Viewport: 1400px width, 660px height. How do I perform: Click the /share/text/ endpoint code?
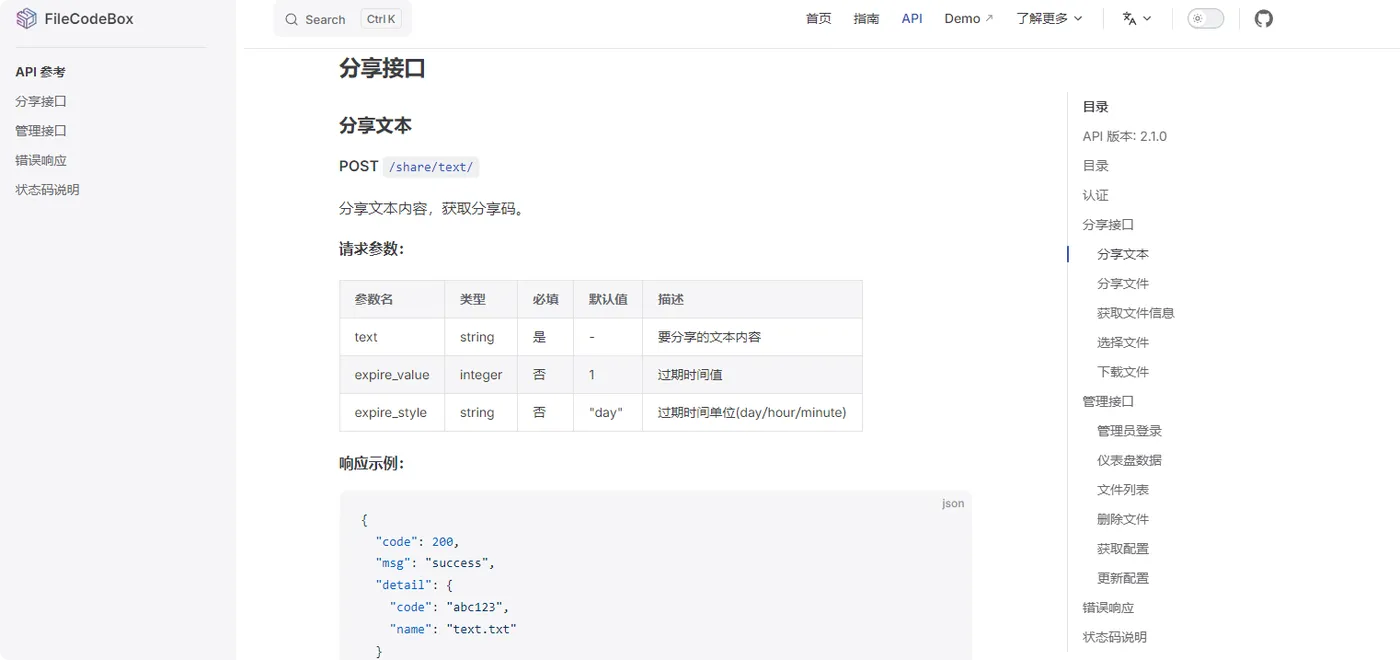pos(431,167)
